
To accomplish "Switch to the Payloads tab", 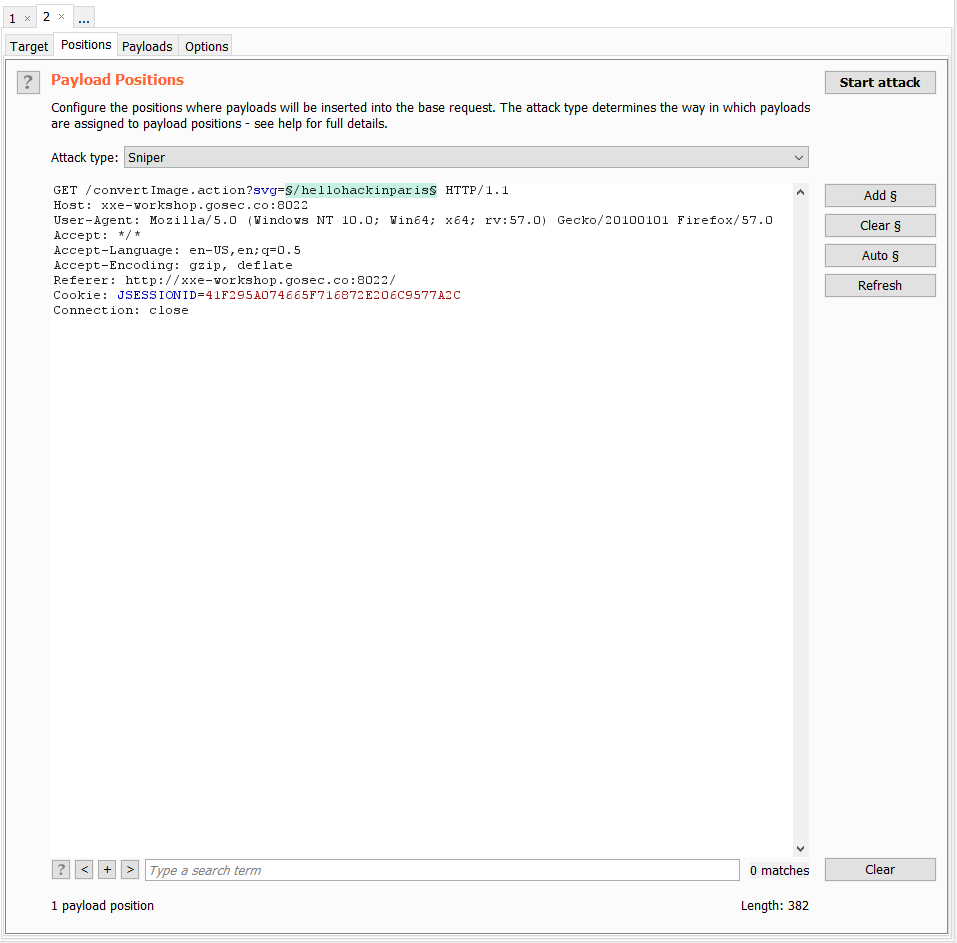I will tap(147, 46).
